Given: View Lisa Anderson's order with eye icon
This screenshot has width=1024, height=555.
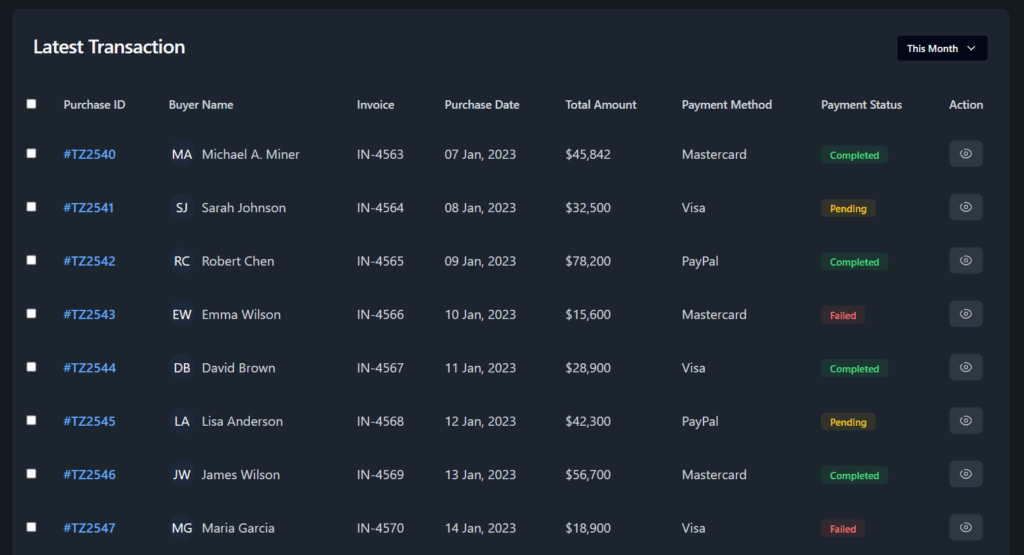Looking at the screenshot, I should (x=965, y=421).
